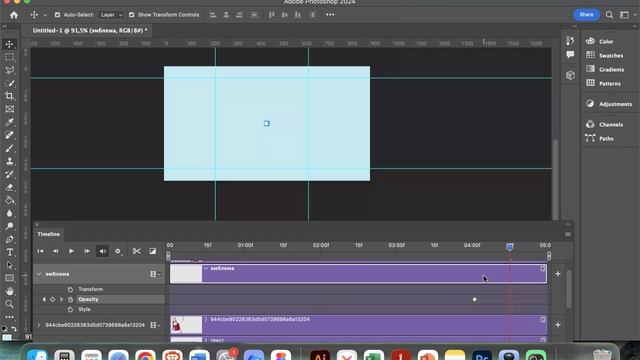Toggle the Opacity keyframe stopwatch

[70, 299]
